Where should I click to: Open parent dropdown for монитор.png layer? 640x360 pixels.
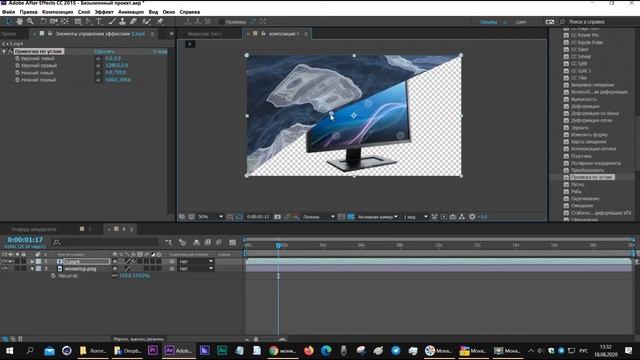196,269
